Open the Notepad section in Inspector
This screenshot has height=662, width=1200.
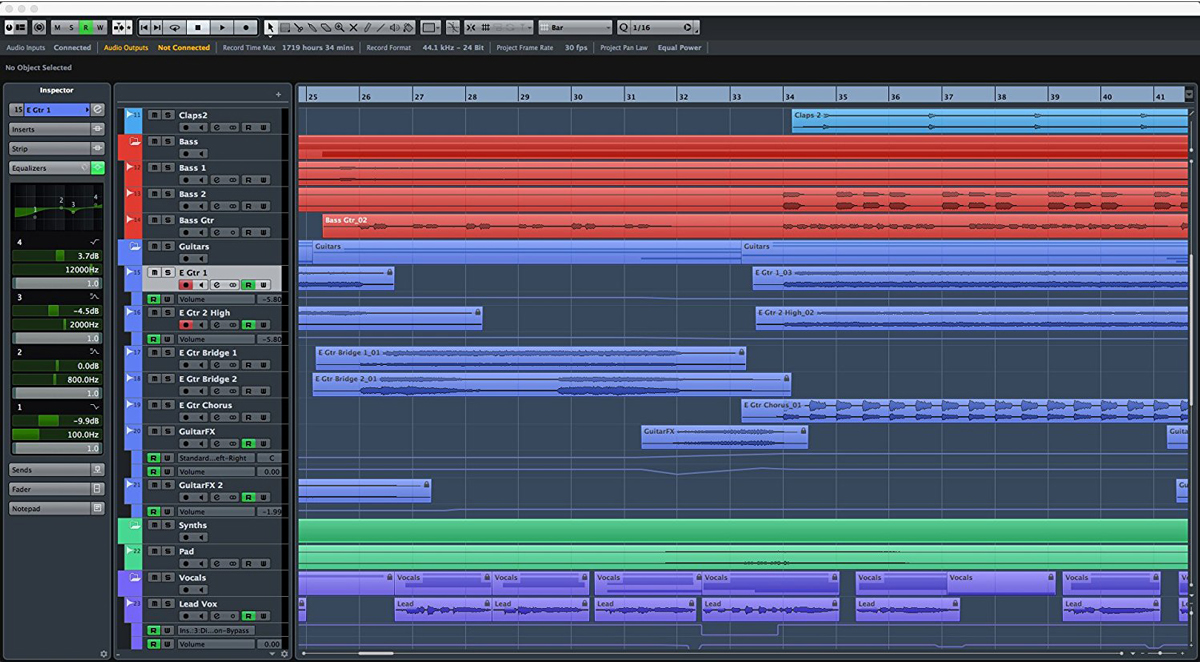coord(50,508)
